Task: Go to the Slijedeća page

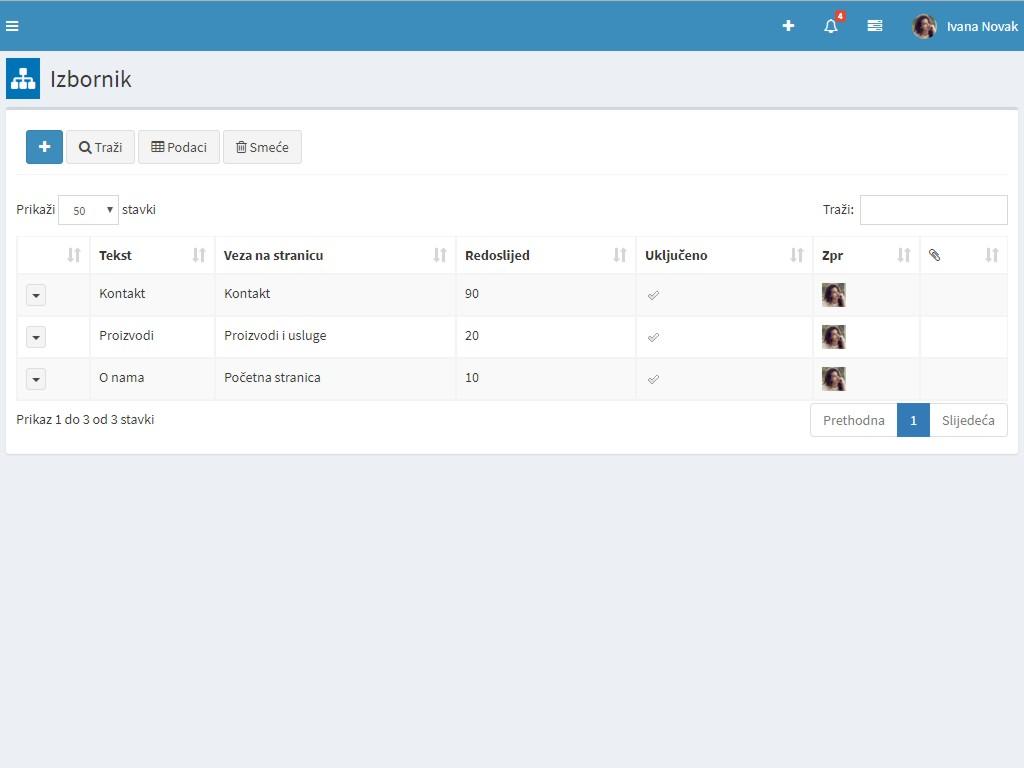Action: [968, 420]
